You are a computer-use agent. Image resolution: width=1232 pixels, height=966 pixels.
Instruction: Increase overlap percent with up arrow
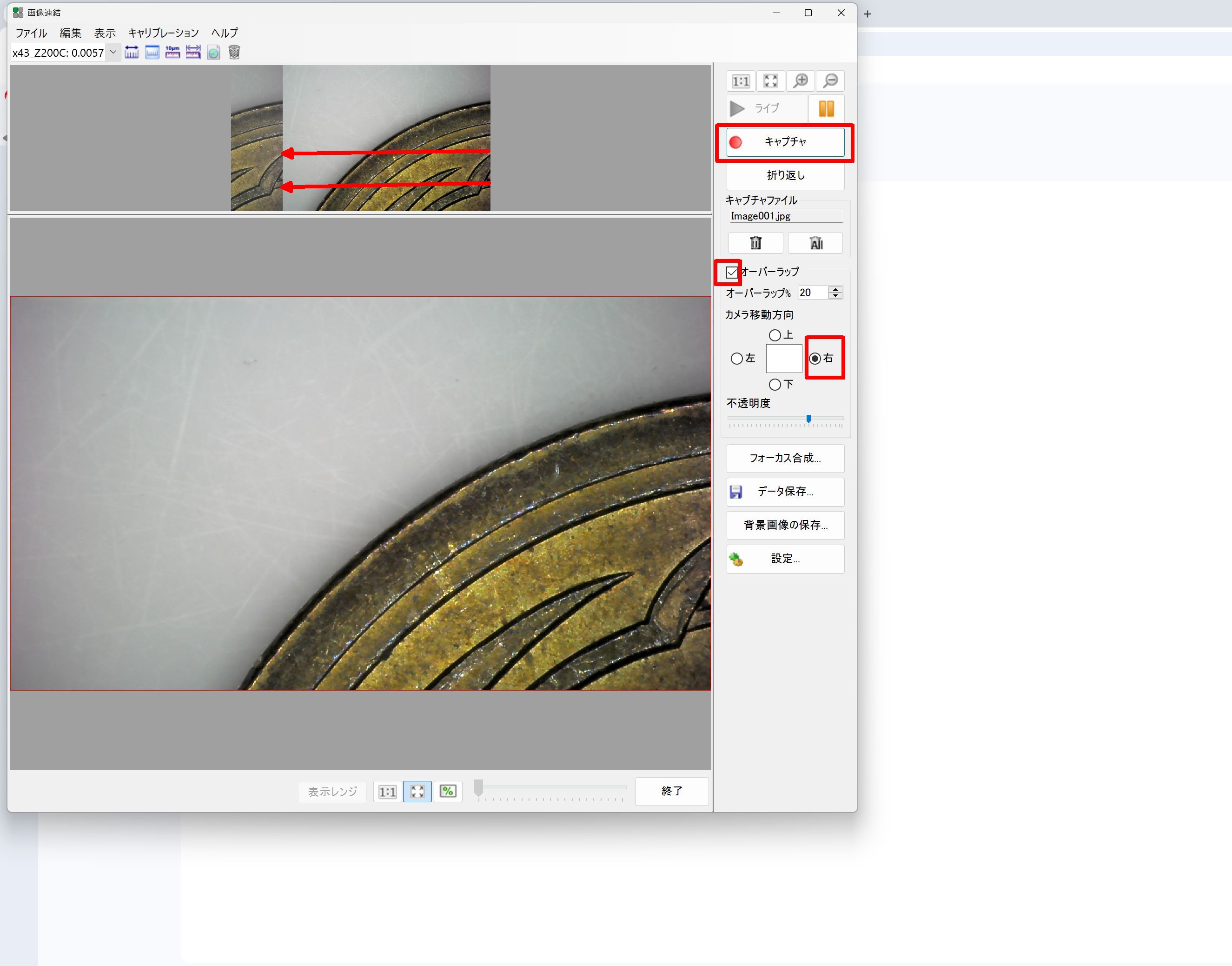(835, 290)
